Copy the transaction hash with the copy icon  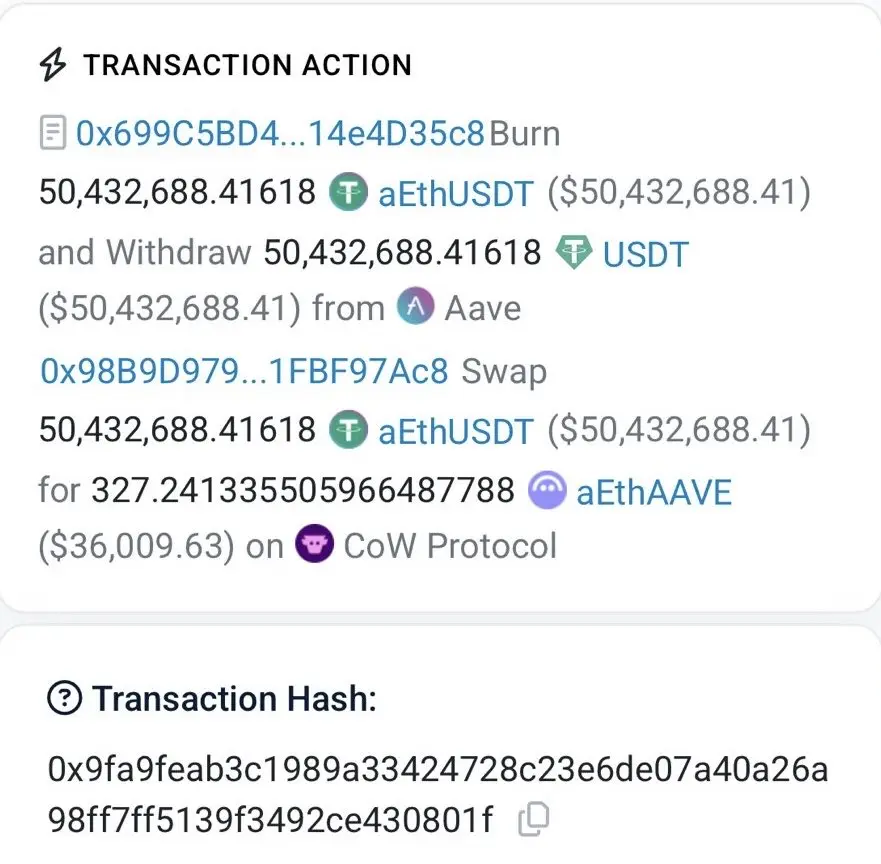(x=533, y=819)
